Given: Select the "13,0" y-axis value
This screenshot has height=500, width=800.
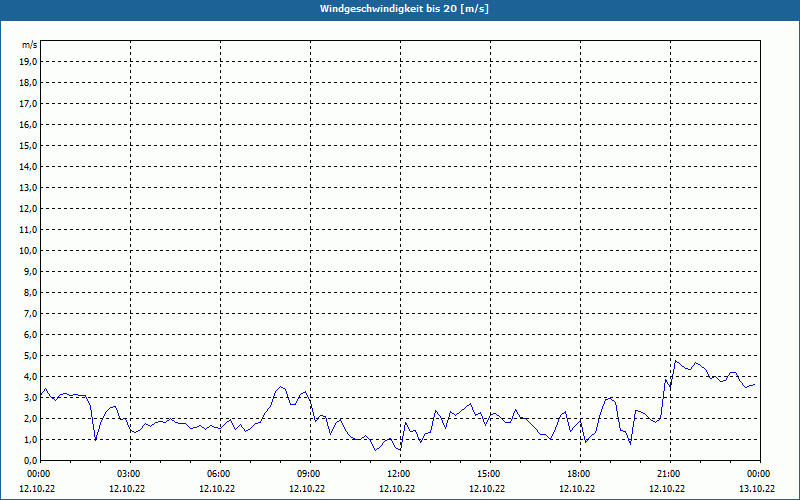Looking at the screenshot, I should (28, 187).
